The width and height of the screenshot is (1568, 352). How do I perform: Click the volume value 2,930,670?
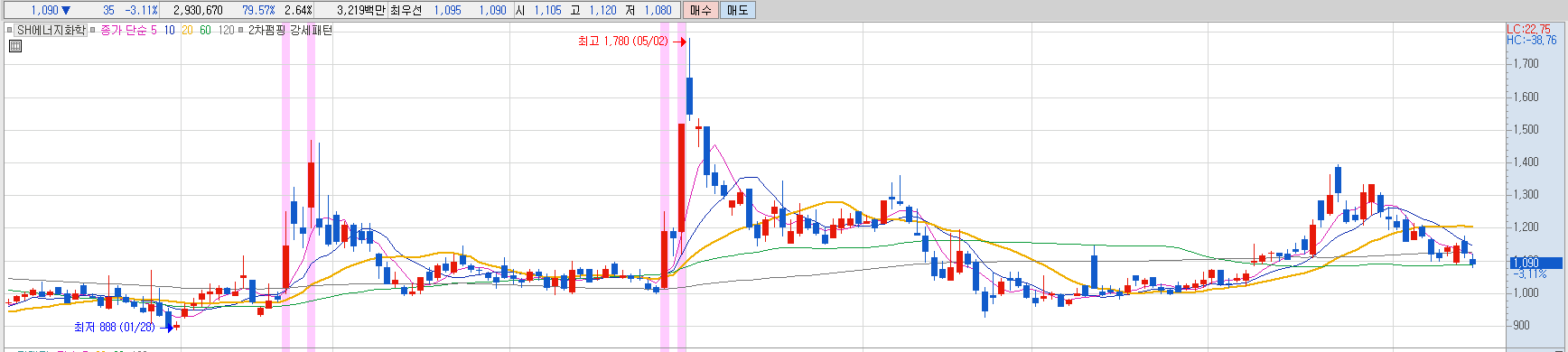click(198, 10)
